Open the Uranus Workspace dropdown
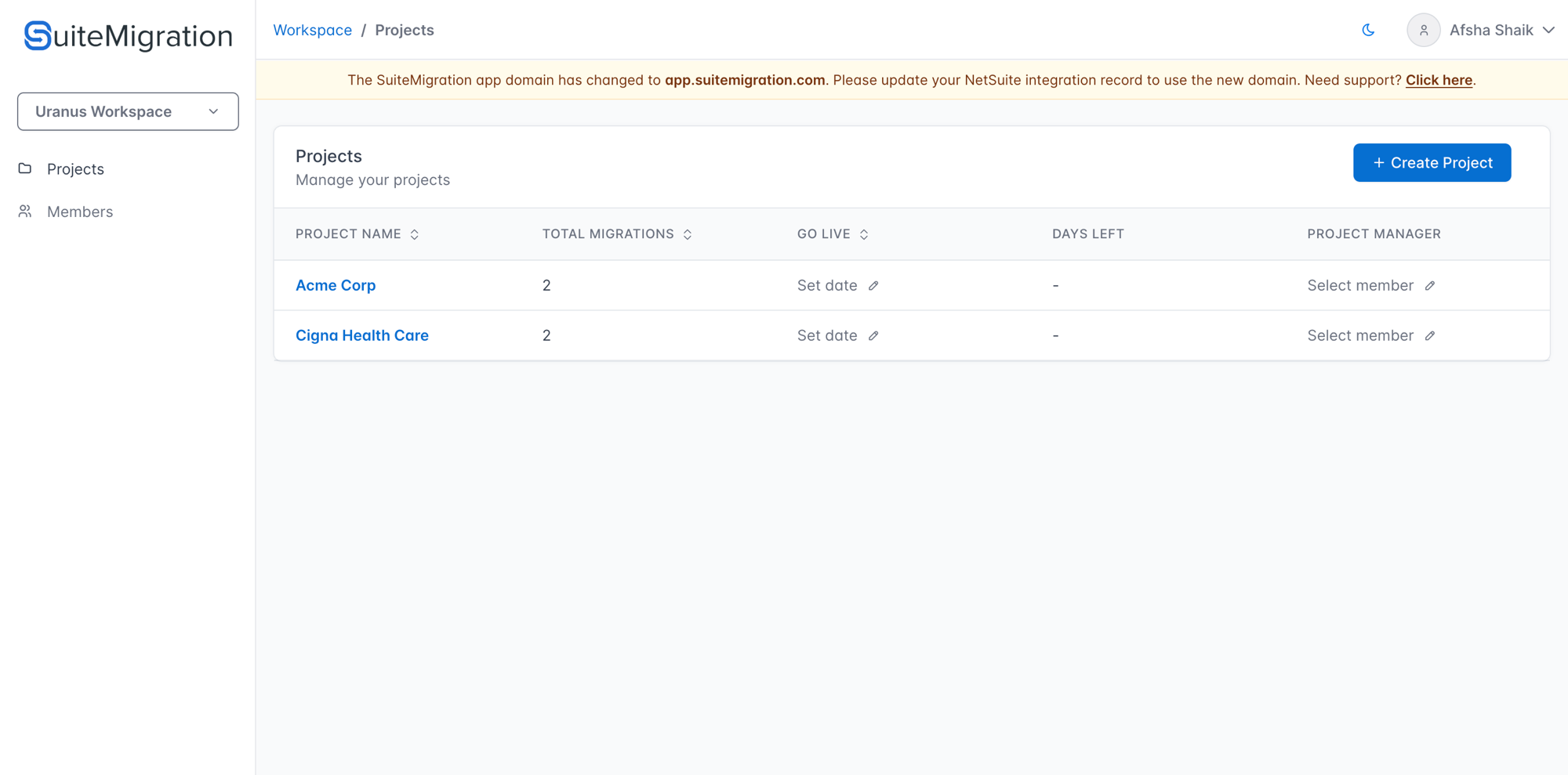 pyautogui.click(x=128, y=111)
